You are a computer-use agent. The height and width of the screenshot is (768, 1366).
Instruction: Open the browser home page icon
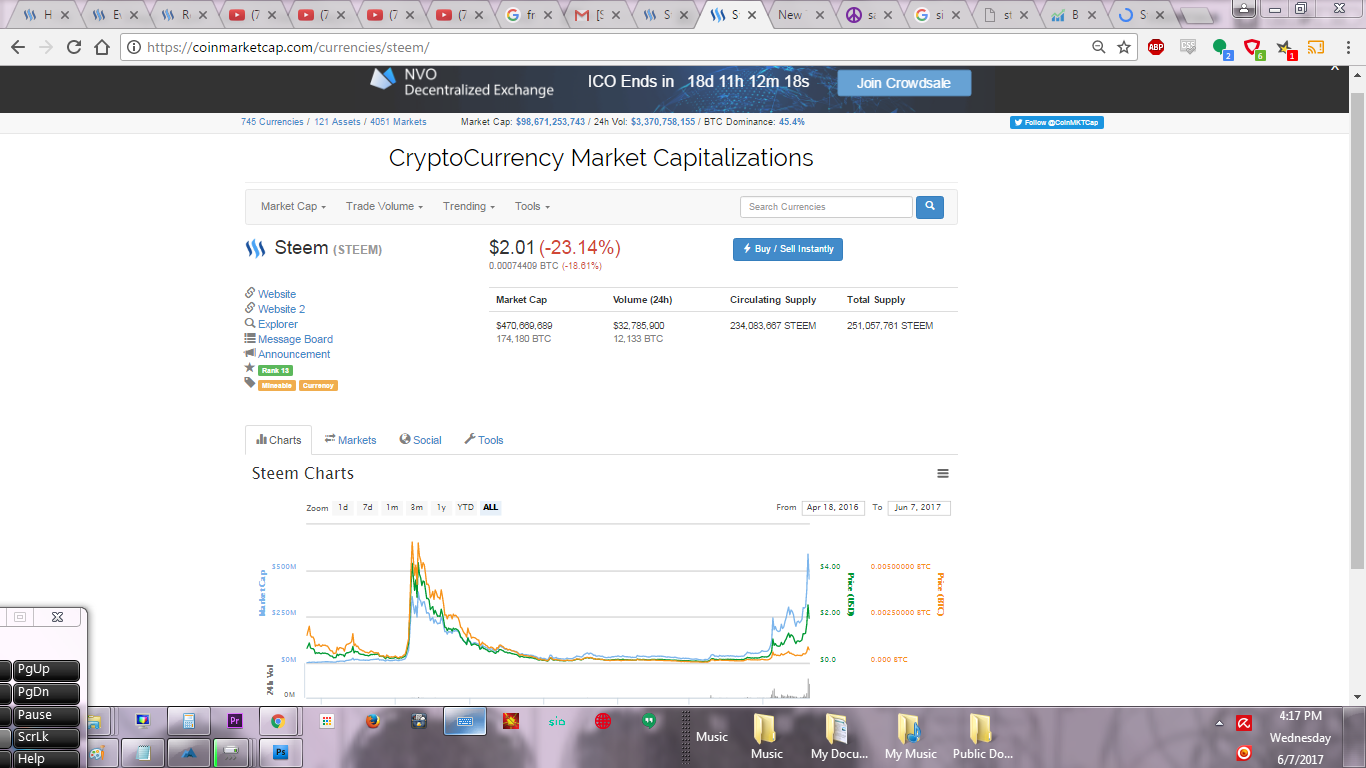[102, 47]
